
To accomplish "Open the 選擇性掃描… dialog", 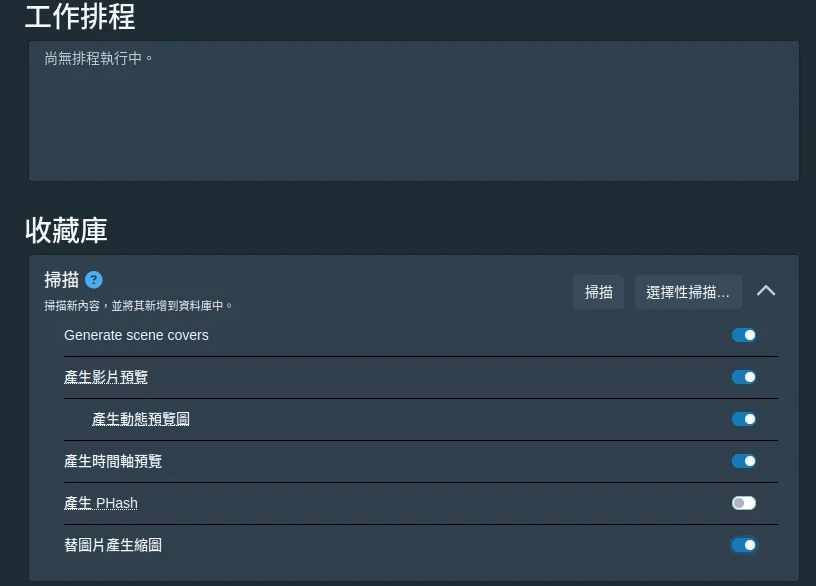I will click(x=688, y=292).
